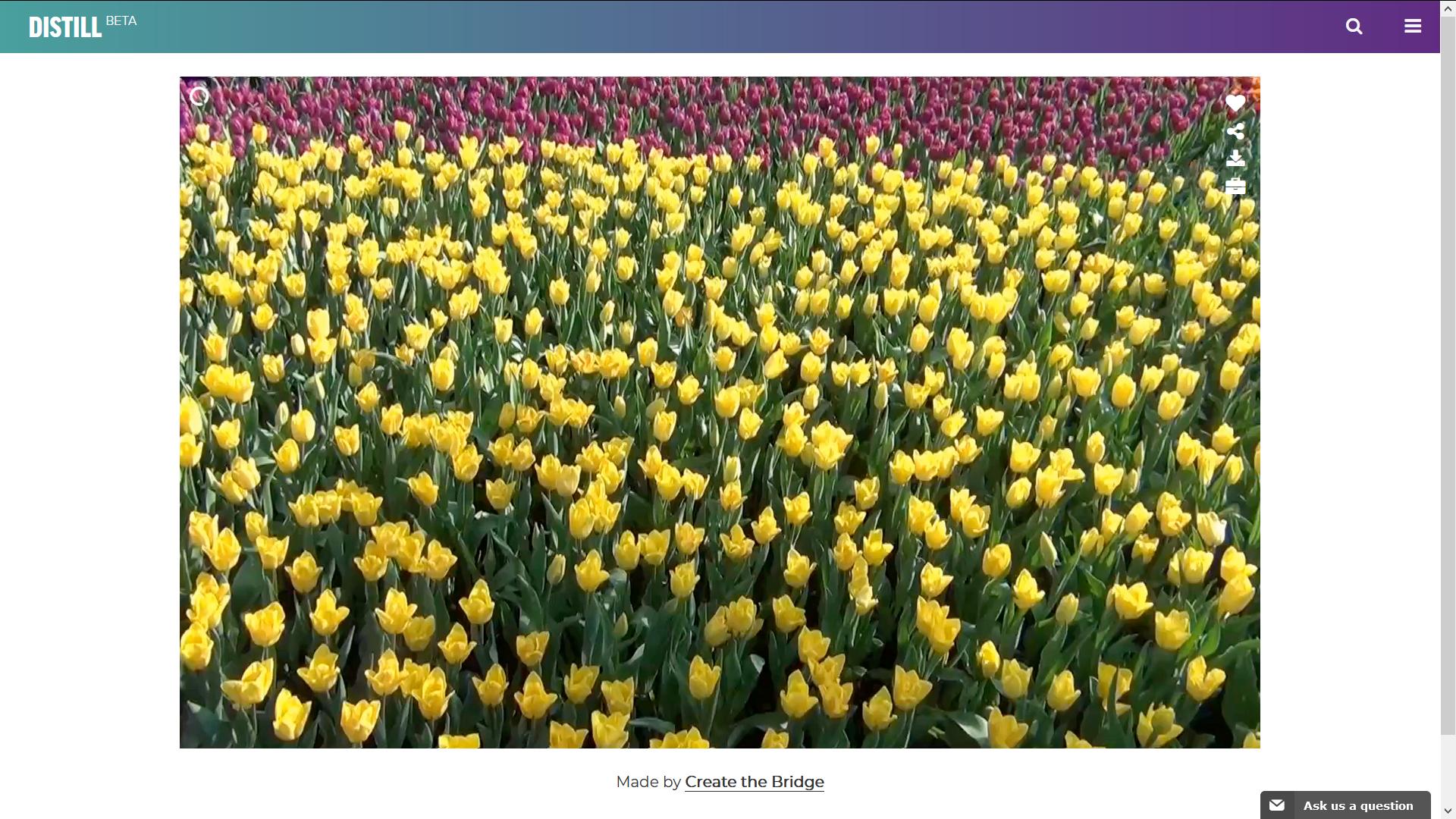Add video to briefcase collection

[x=1235, y=187]
